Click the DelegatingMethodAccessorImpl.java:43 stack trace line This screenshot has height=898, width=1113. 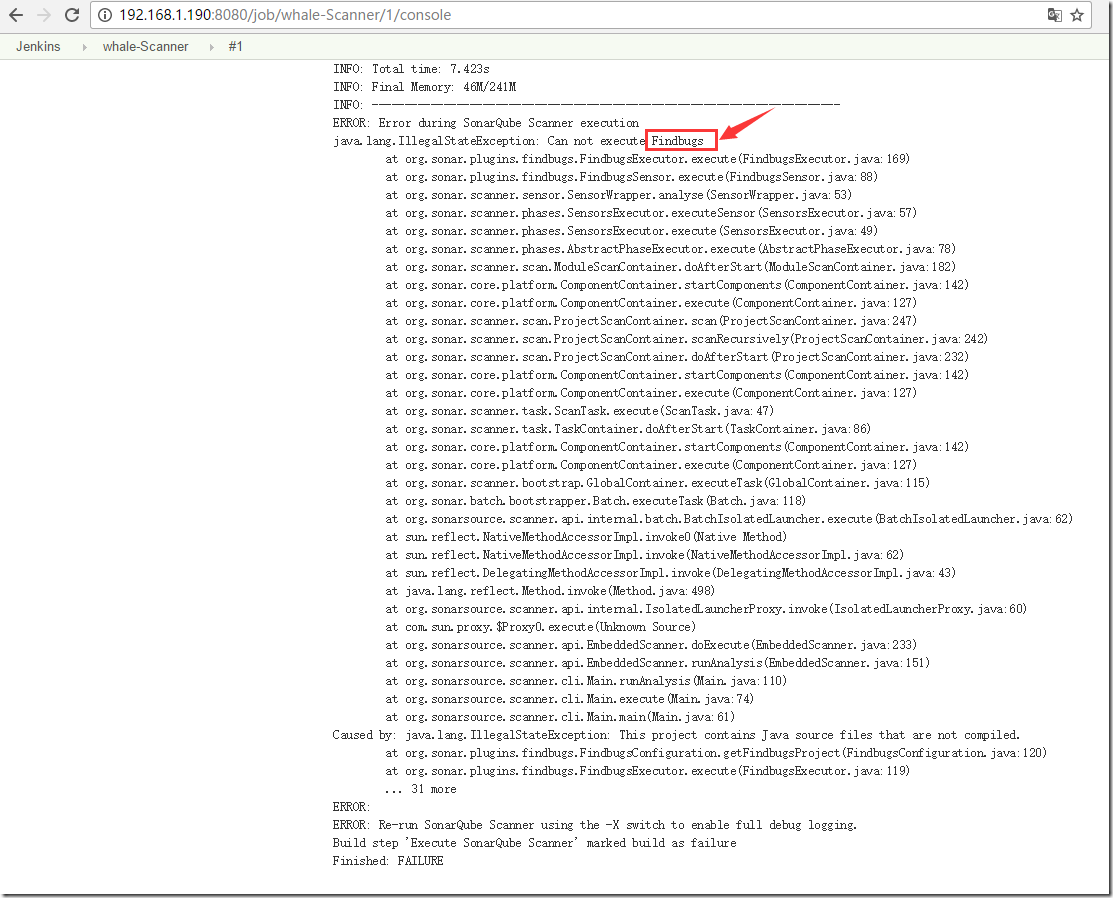[671, 573]
